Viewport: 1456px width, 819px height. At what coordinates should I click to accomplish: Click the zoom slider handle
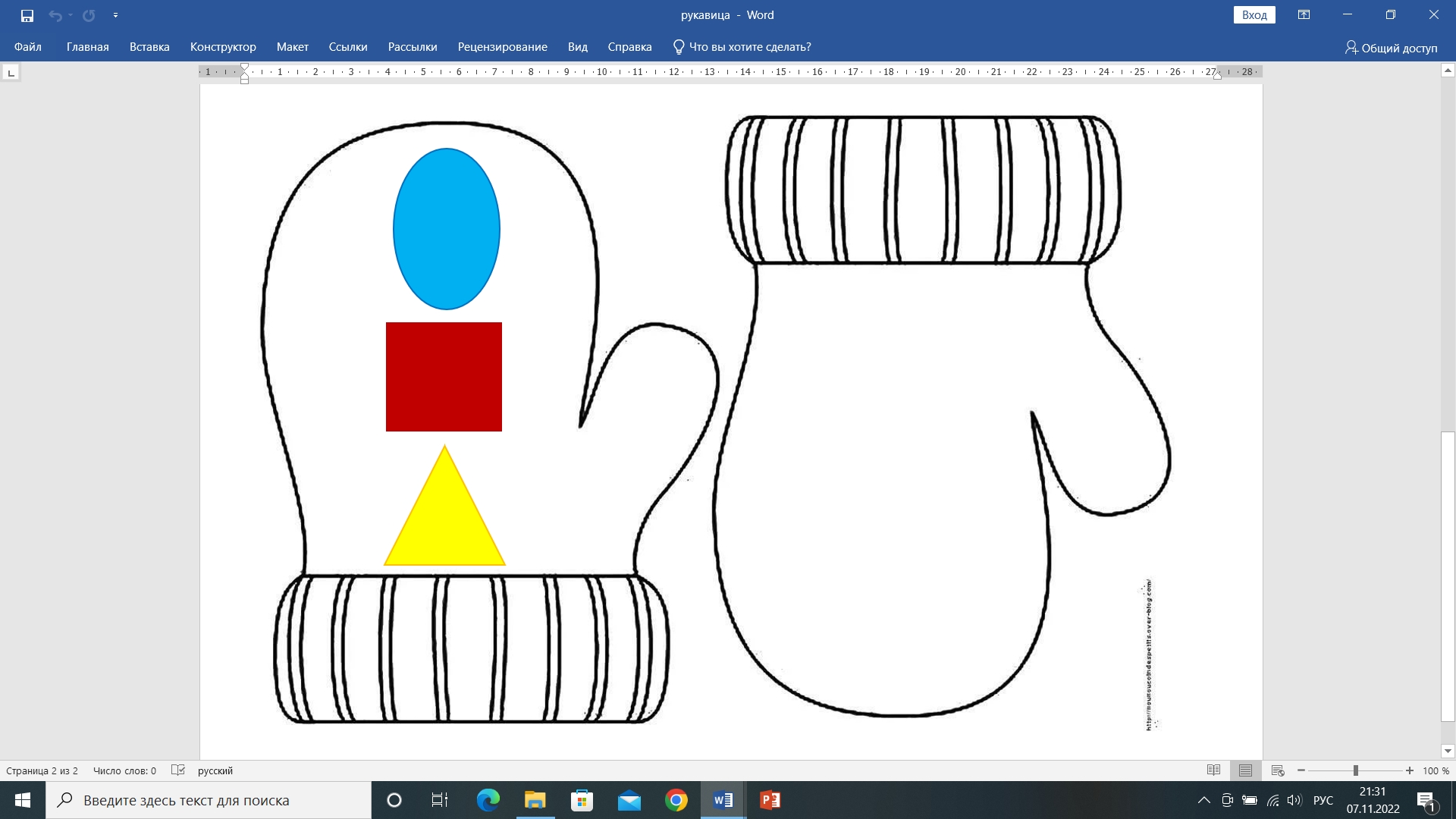tap(1355, 770)
